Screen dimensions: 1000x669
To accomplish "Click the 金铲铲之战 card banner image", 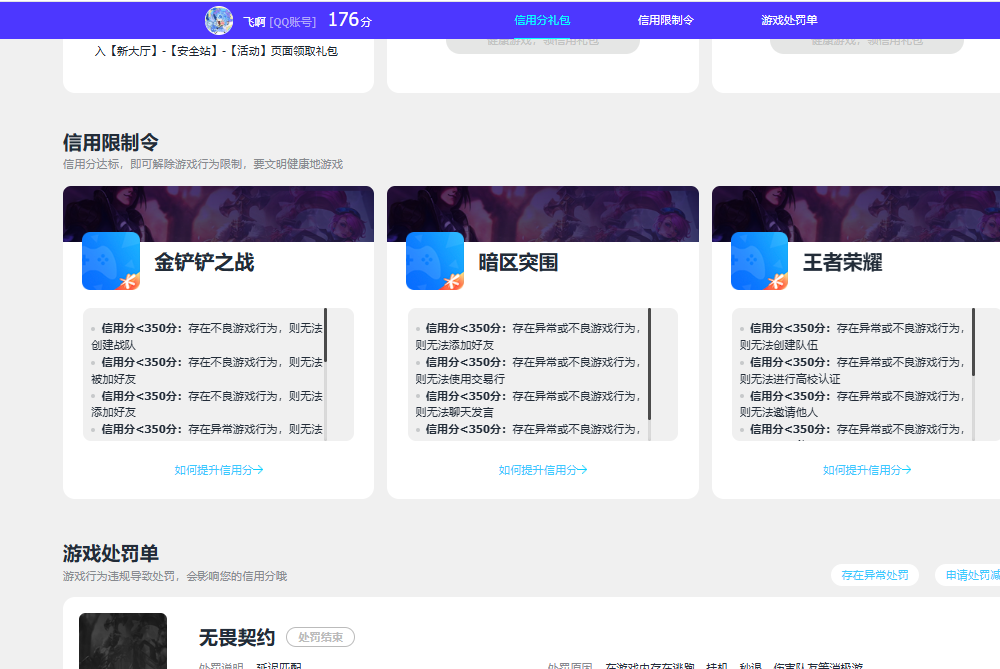I will coord(219,214).
